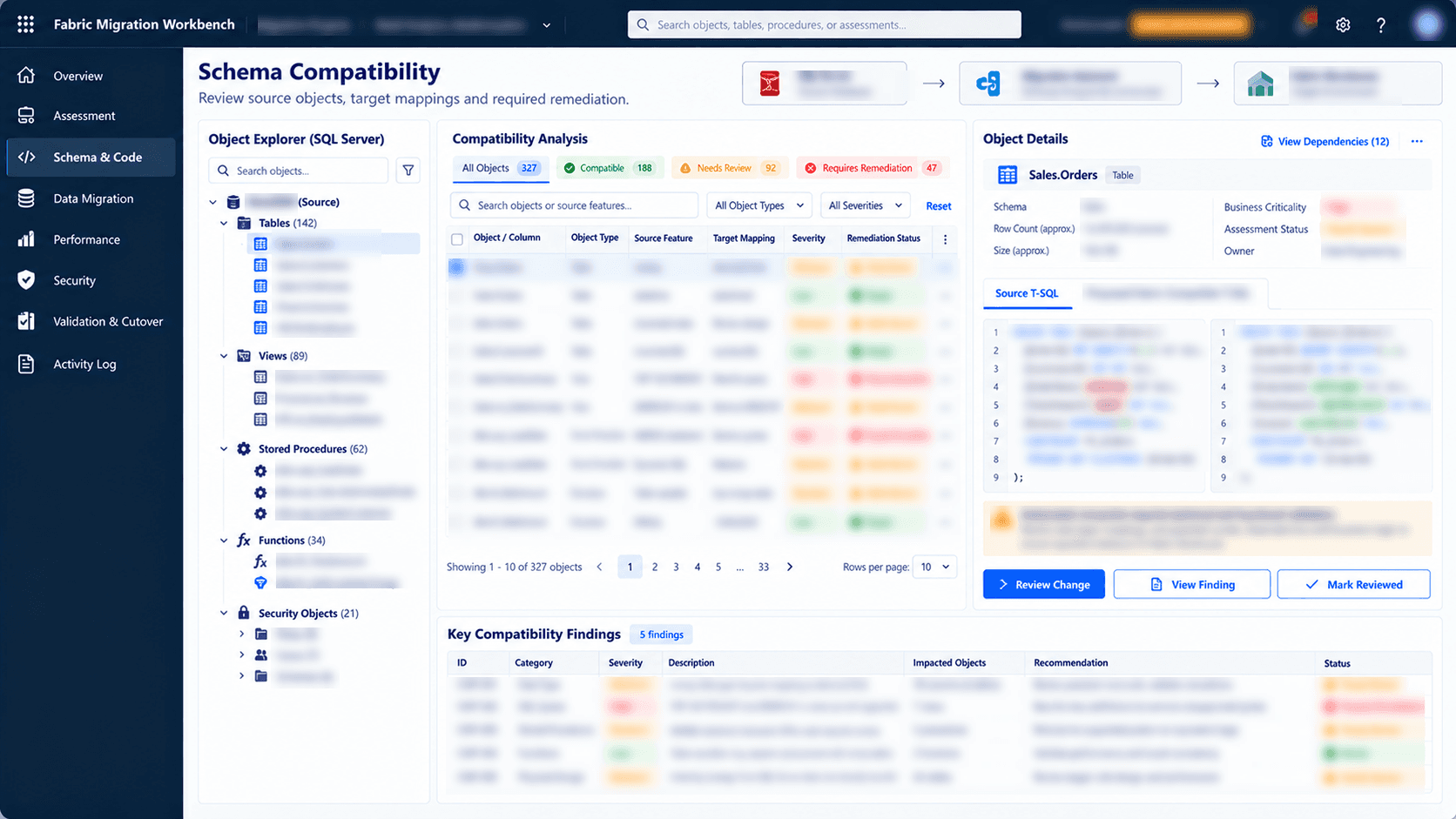Image resolution: width=1456 pixels, height=819 pixels.
Task: Open help question mark icon
Action: pos(1381,25)
